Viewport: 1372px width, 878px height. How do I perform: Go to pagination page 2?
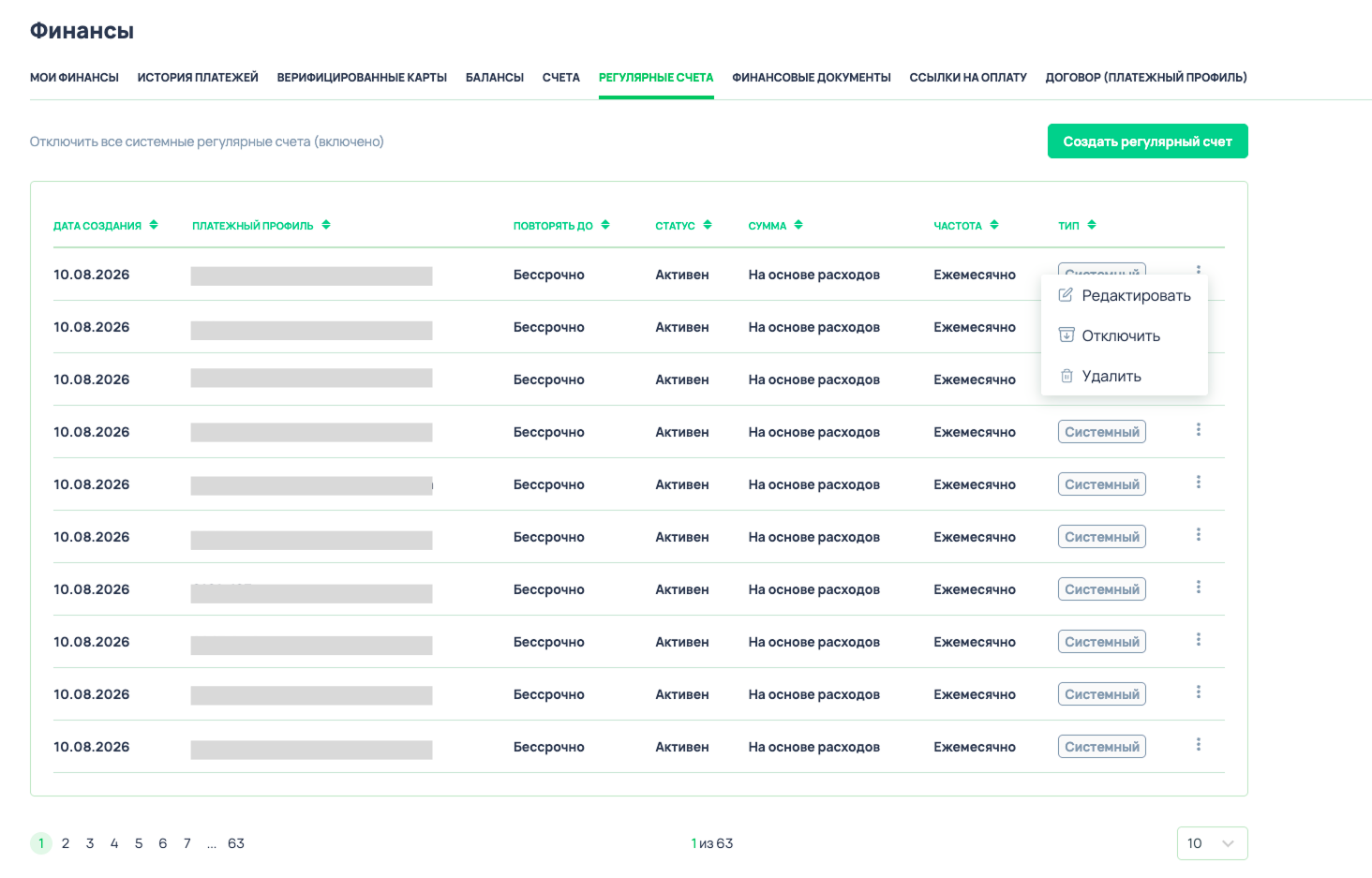(66, 843)
